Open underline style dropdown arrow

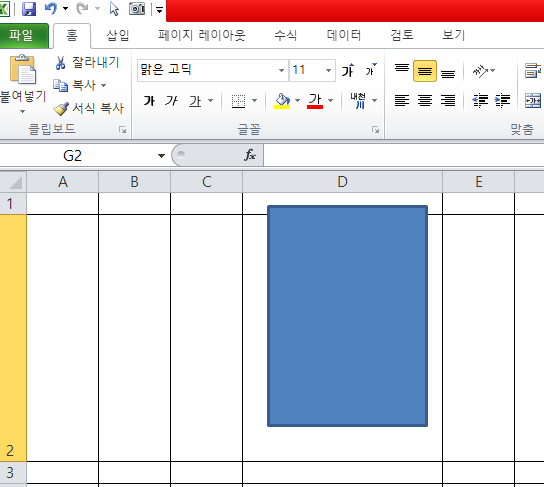pos(211,101)
